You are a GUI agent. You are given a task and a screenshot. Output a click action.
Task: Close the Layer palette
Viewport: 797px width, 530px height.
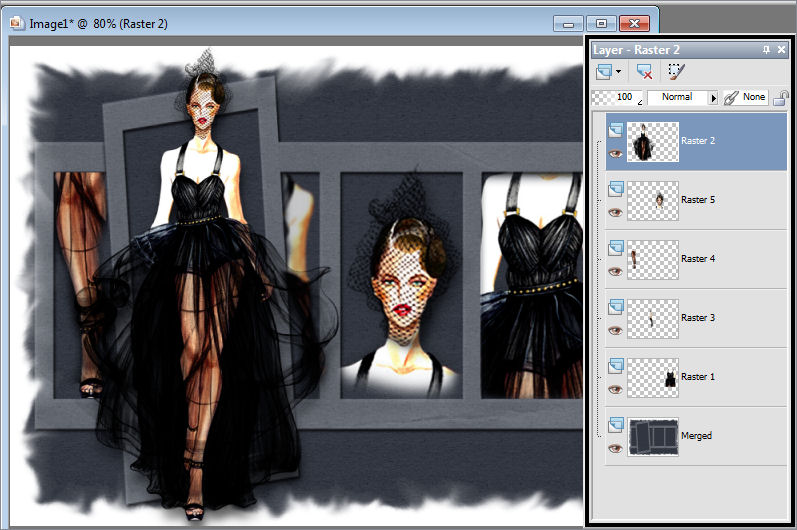coord(782,50)
